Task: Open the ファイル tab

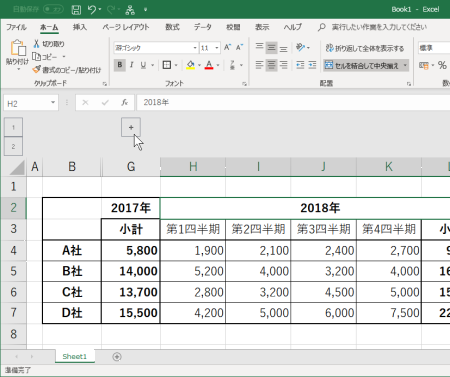Action: click(x=16, y=27)
